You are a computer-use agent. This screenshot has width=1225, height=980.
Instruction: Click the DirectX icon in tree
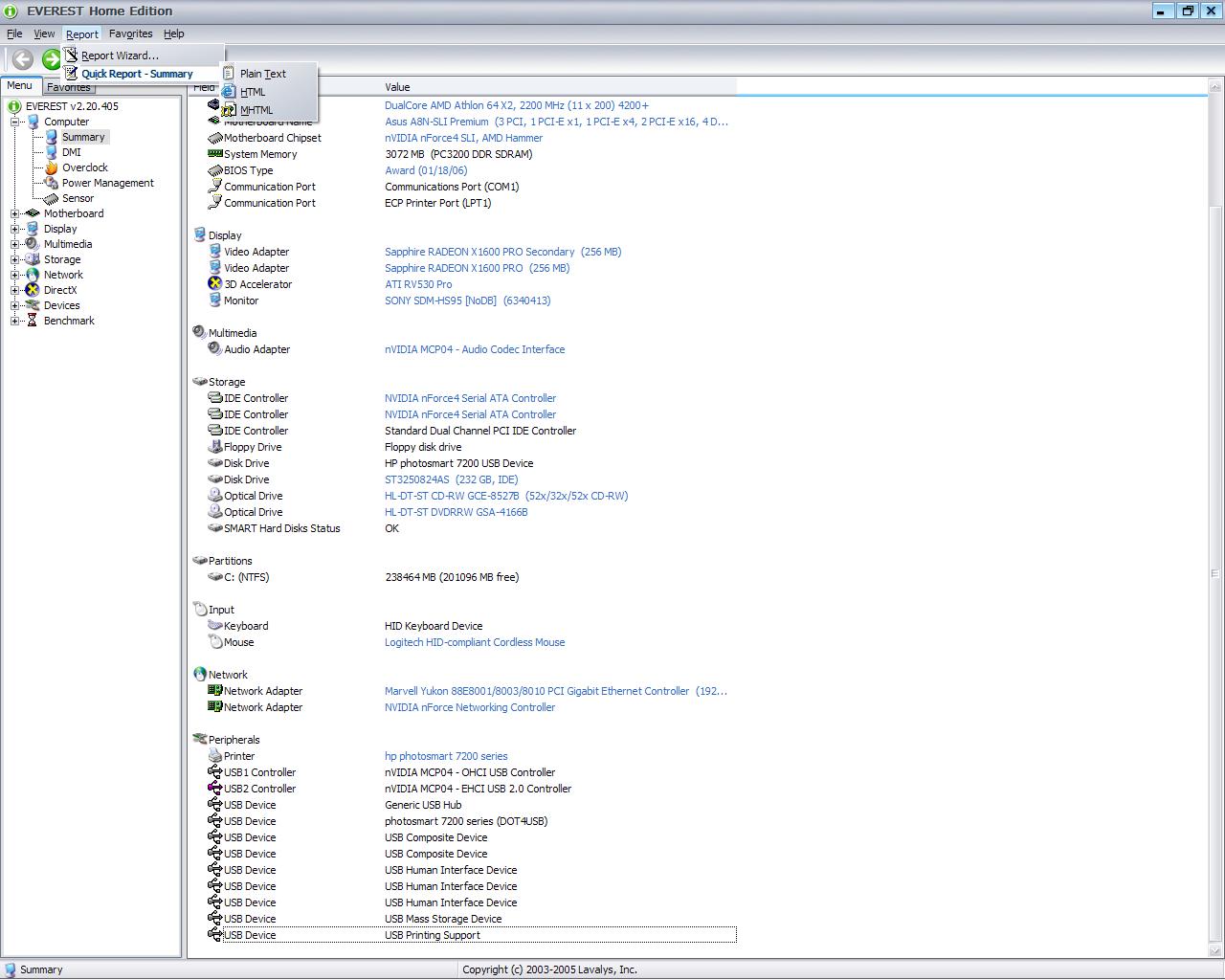(33, 290)
